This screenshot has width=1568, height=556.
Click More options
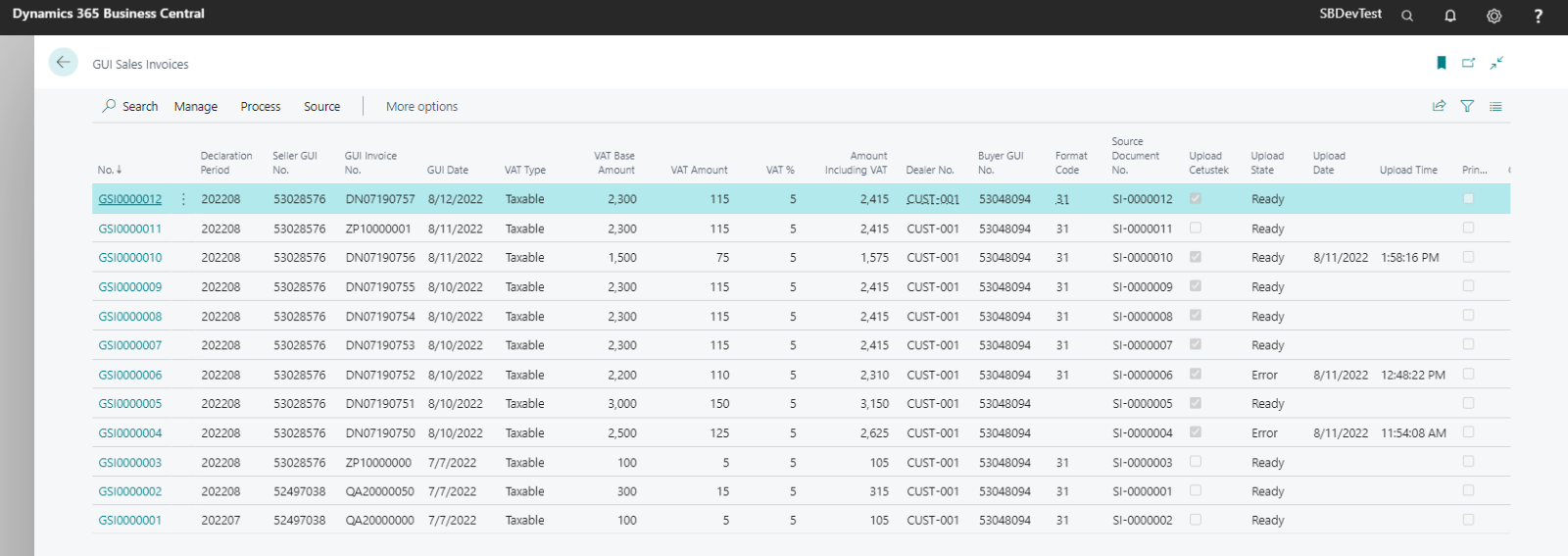tap(421, 106)
